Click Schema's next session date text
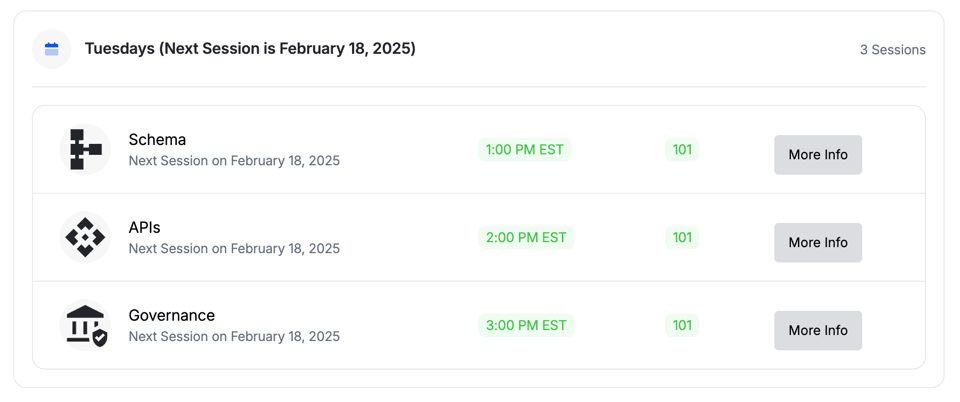The image size is (960, 402). (x=234, y=161)
